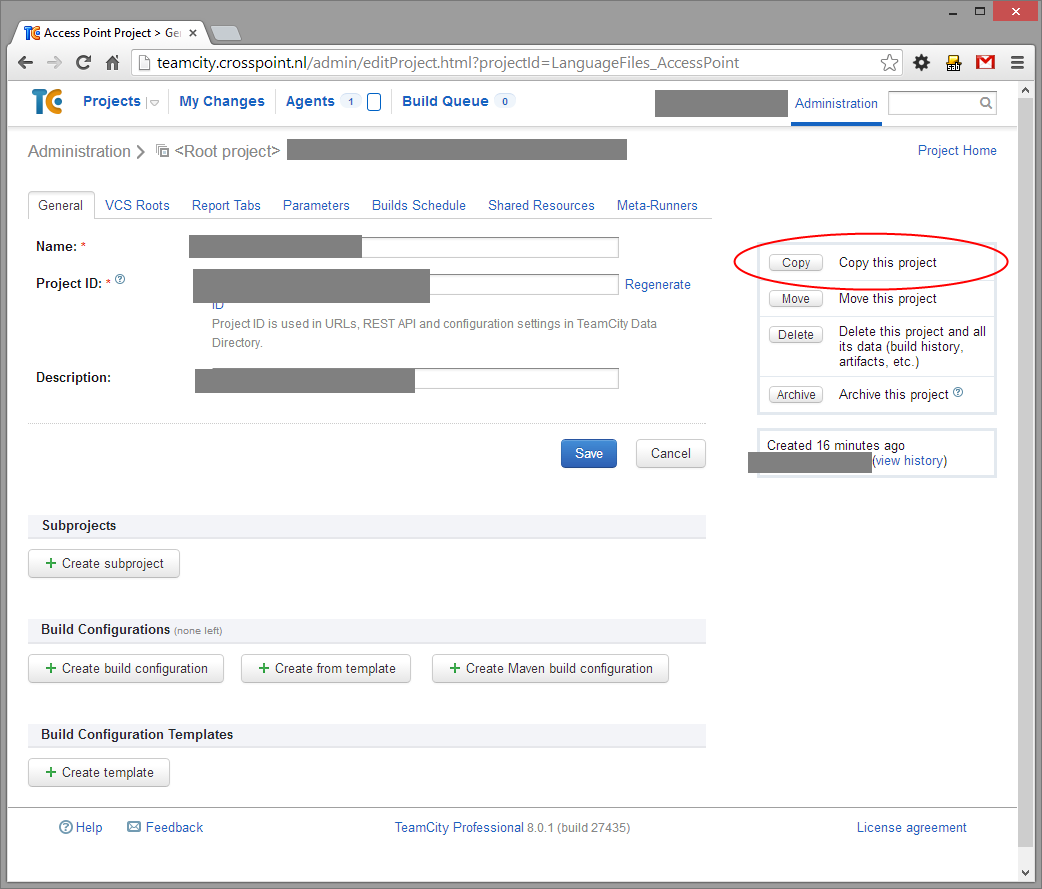Bookmark this page with the star icon
Image resolution: width=1042 pixels, height=889 pixels.
tap(889, 63)
